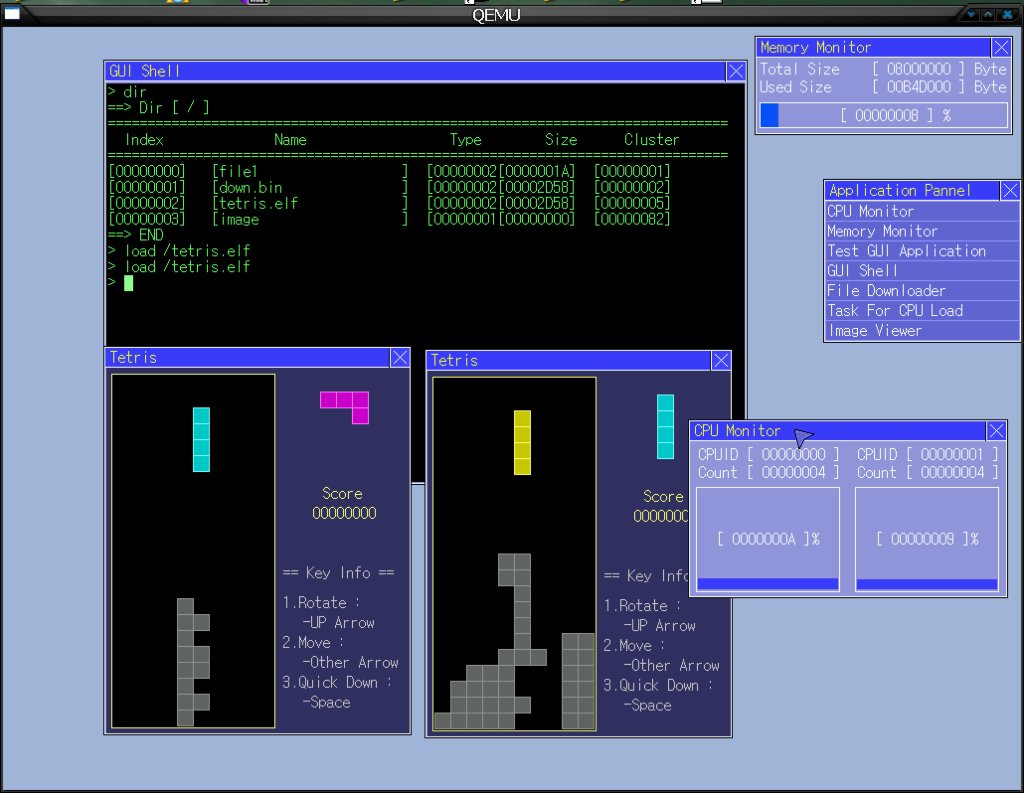Click the magenta next-piece preview in left Tetris
Screen dimensions: 1024x793
(x=345, y=407)
